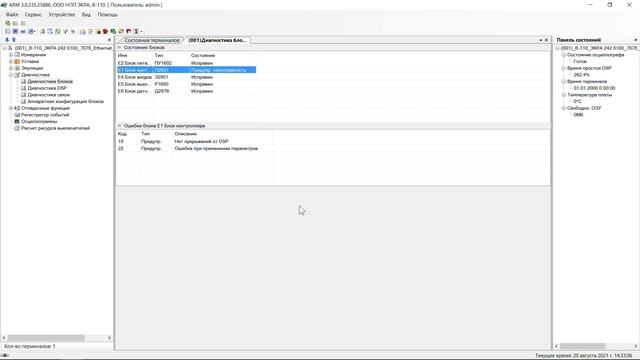Select the E2 Блок пита... row
Viewport: 640px width, 360px height.
coord(186,63)
